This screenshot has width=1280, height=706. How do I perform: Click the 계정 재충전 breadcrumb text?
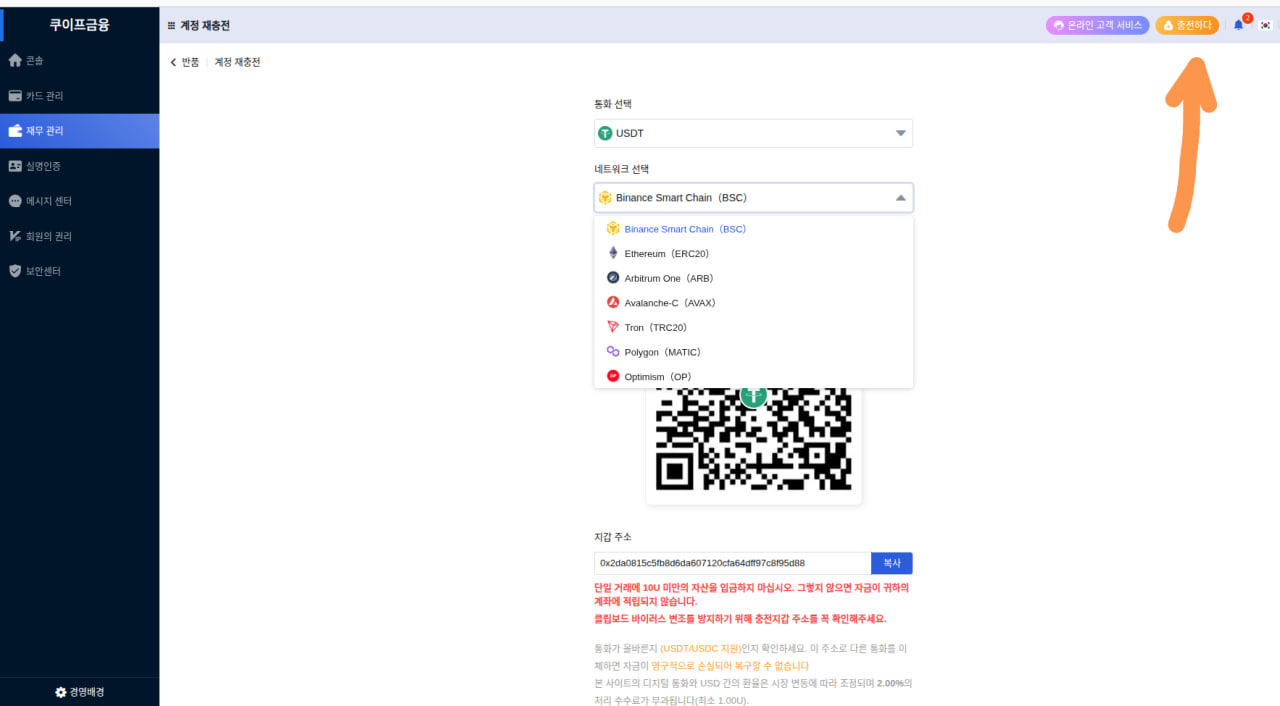click(237, 62)
